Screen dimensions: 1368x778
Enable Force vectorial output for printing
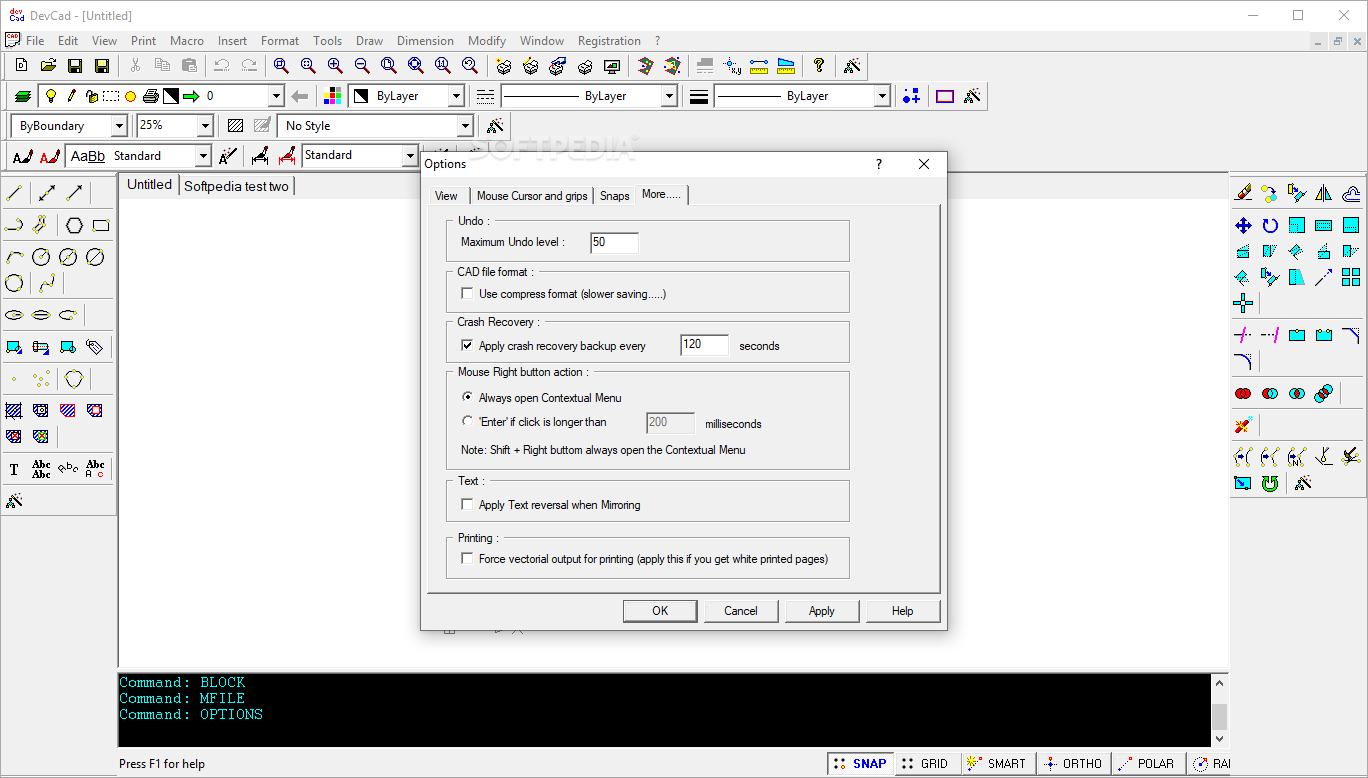tap(467, 559)
